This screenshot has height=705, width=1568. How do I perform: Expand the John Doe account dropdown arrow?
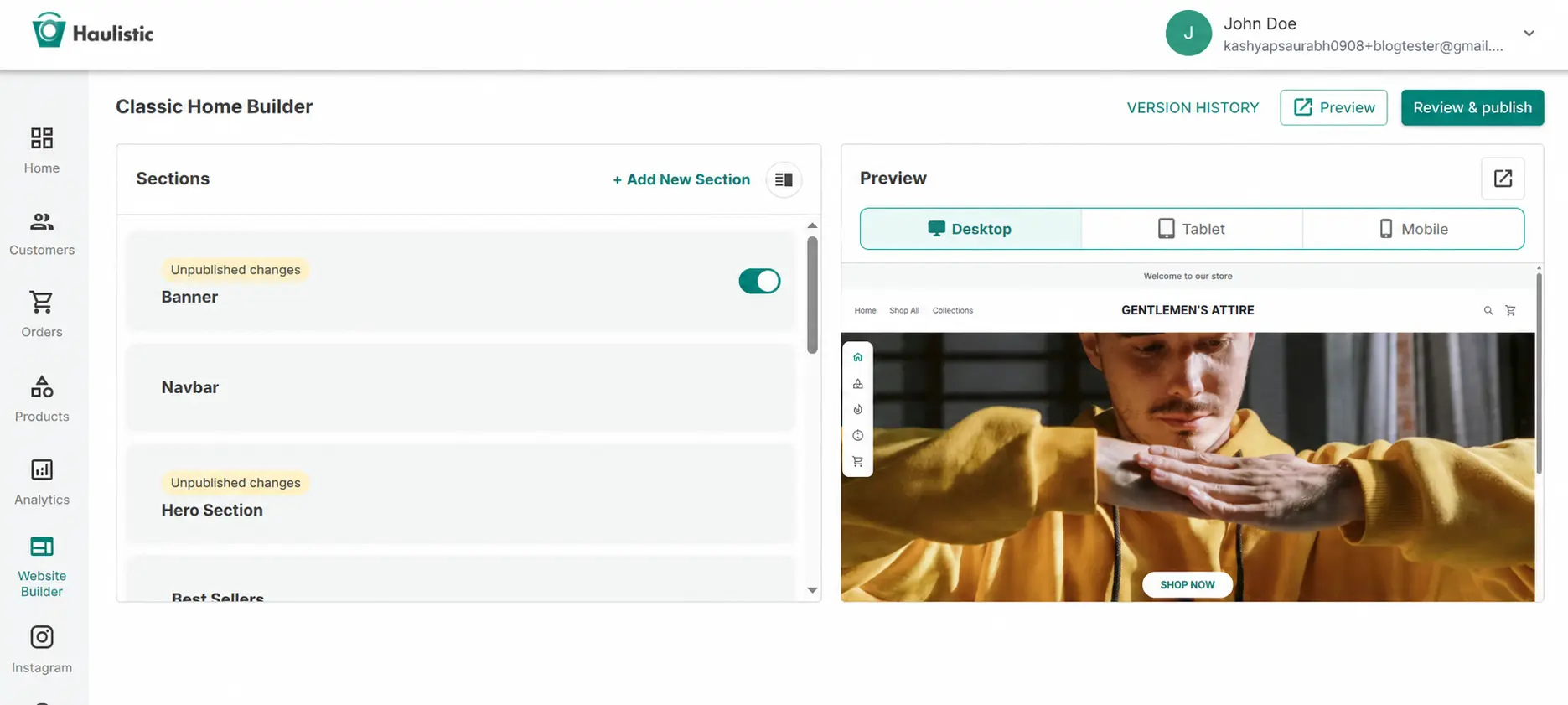tap(1529, 34)
